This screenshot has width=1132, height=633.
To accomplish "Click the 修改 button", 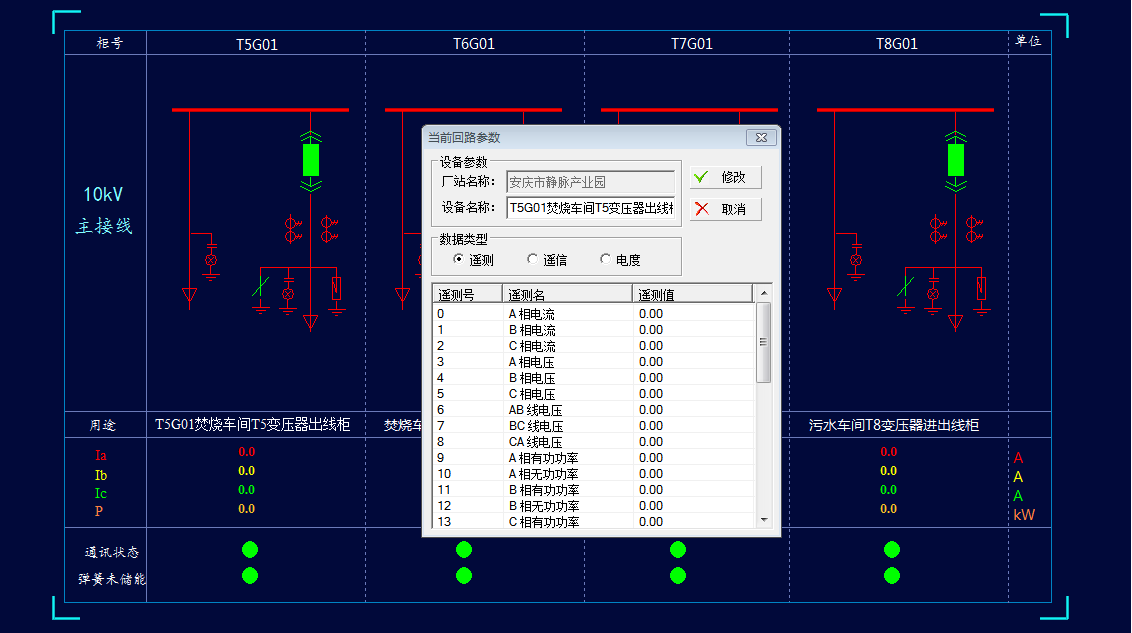I will [726, 177].
